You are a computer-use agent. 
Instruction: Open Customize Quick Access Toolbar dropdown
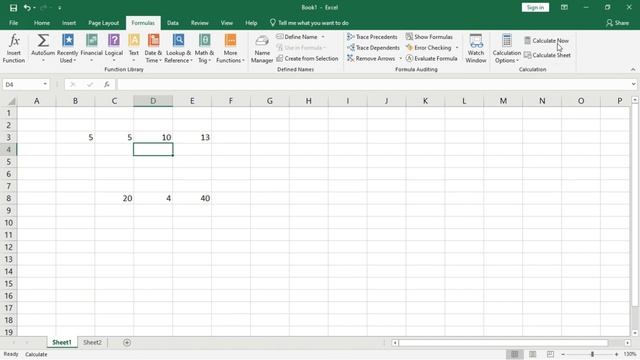tap(60, 8)
